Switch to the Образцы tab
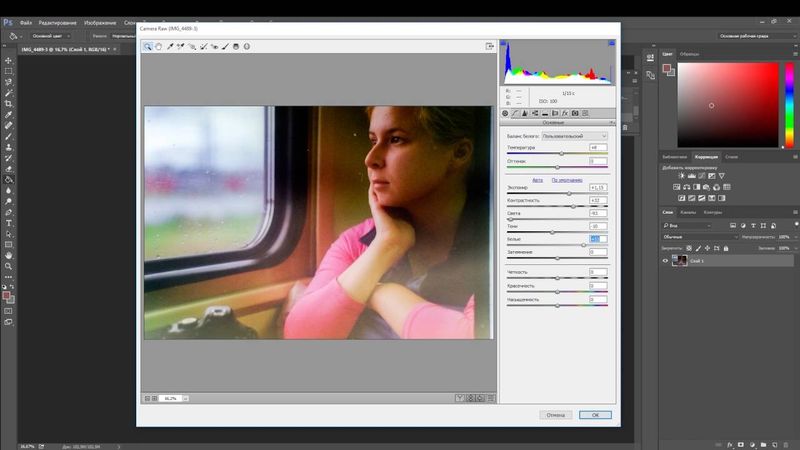800x450 pixels. click(x=689, y=54)
